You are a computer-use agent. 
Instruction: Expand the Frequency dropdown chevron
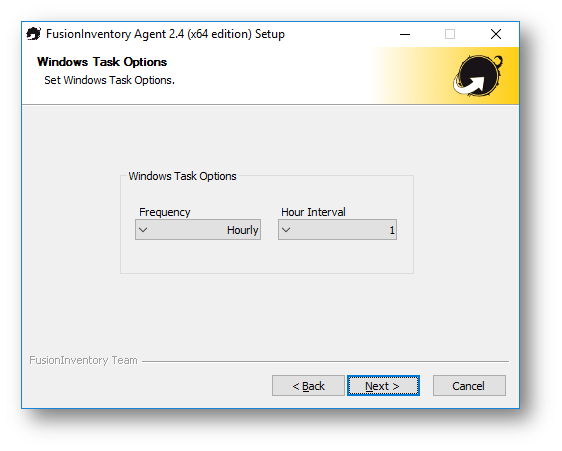[143, 230]
